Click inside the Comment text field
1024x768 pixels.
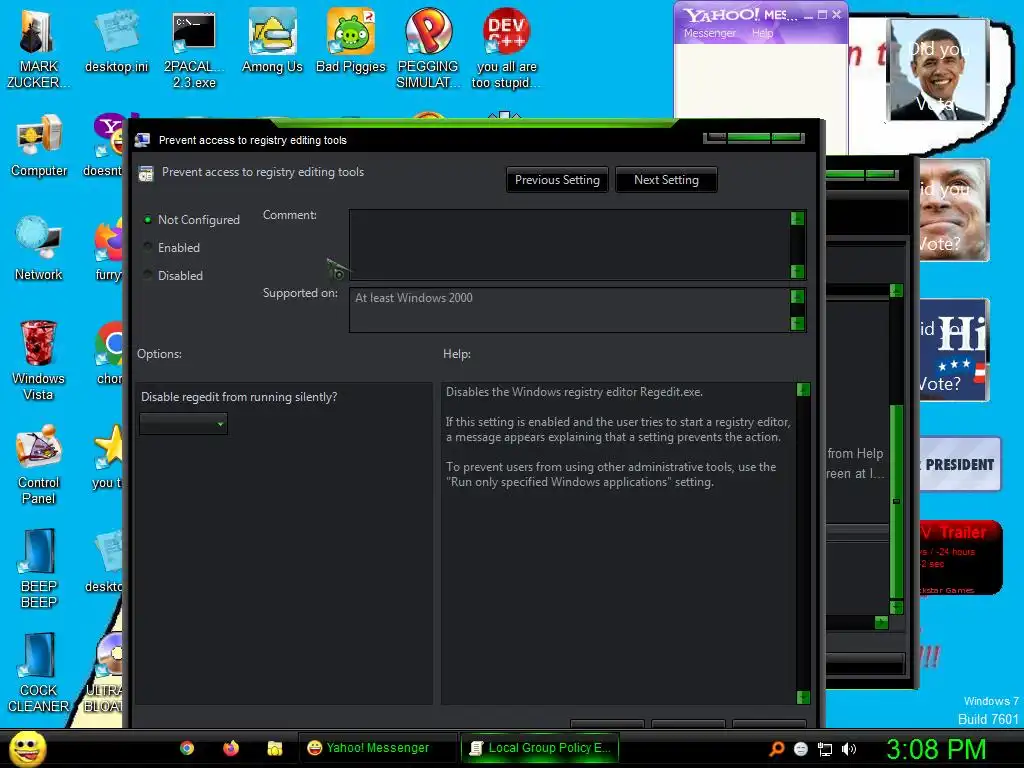(569, 245)
